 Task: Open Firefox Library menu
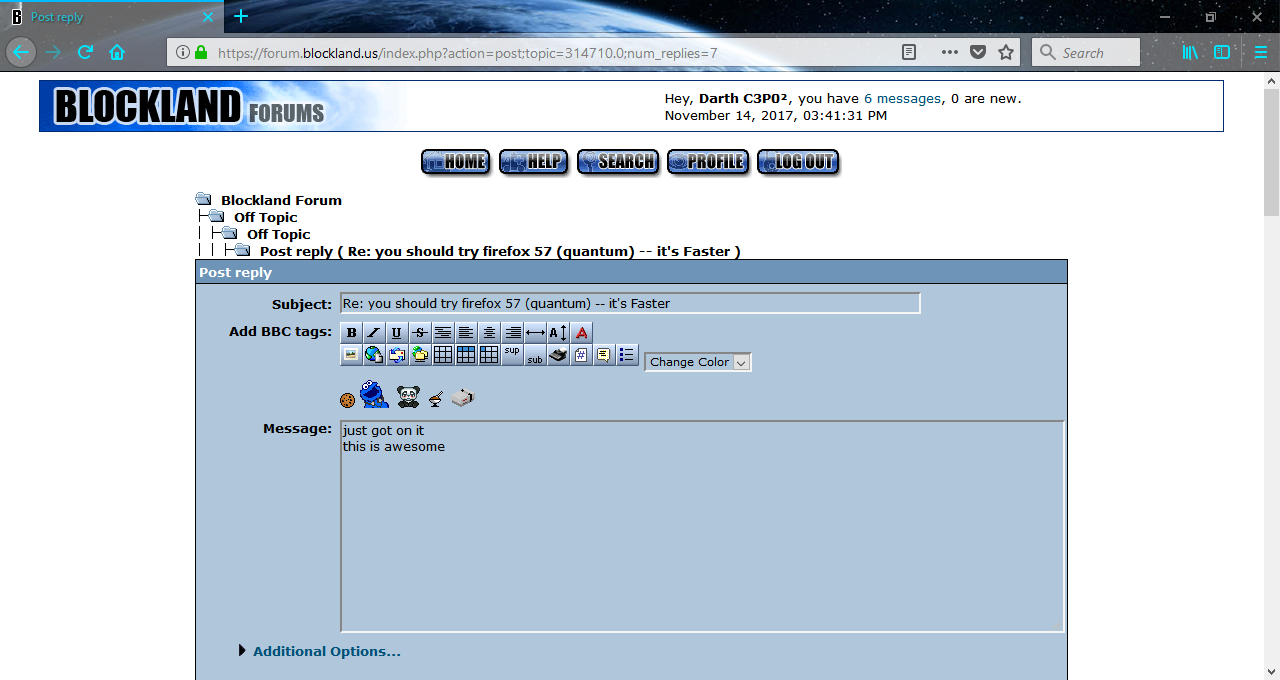[x=1190, y=52]
